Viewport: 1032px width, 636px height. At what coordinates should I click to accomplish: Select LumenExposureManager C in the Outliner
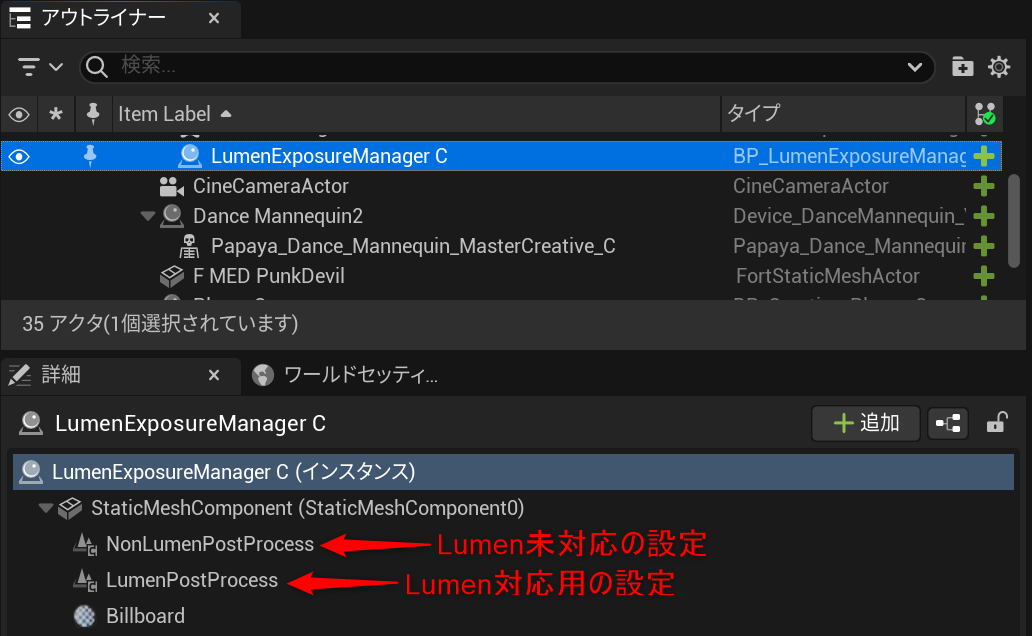point(501,156)
